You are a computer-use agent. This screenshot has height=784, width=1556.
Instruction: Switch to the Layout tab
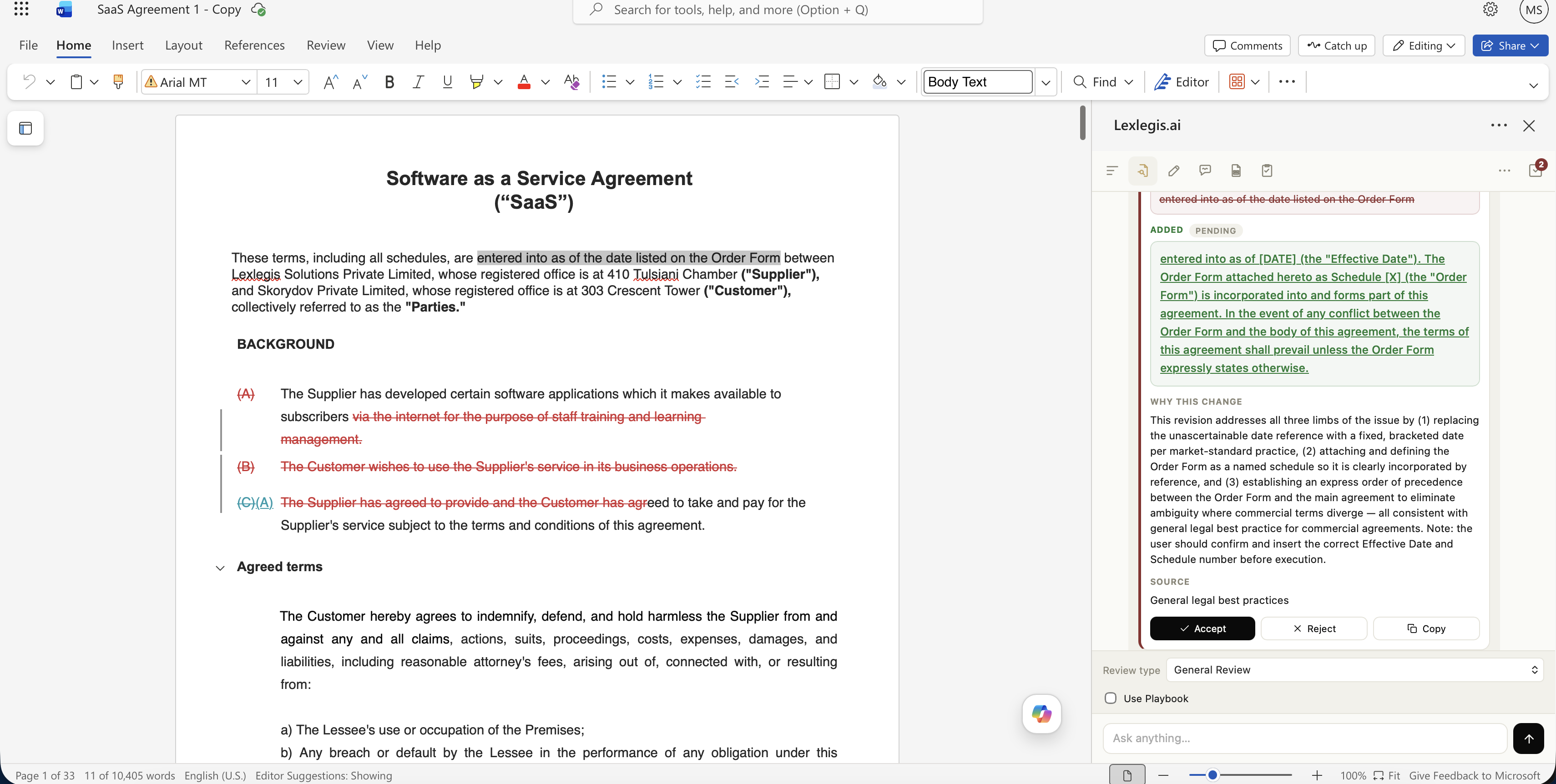184,45
